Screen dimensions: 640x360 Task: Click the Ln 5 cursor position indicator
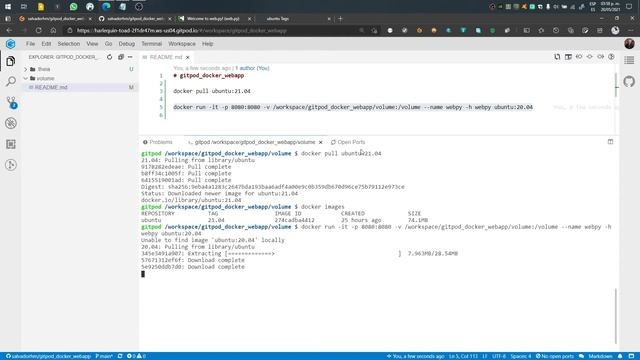coord(463,356)
